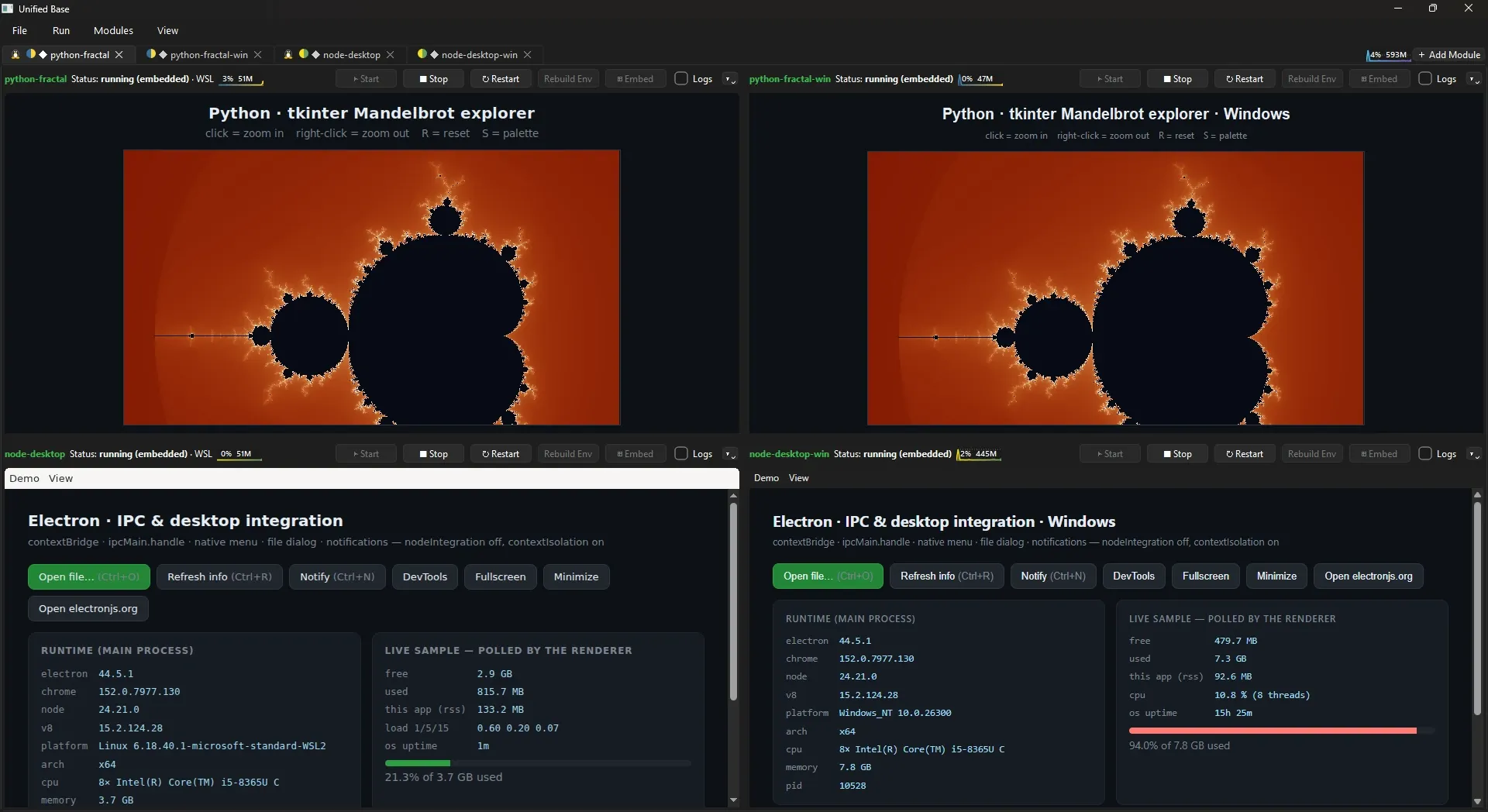Click Open electronjs.org in node-desktop-win panel
This screenshot has width=1488, height=812.
click(1369, 576)
